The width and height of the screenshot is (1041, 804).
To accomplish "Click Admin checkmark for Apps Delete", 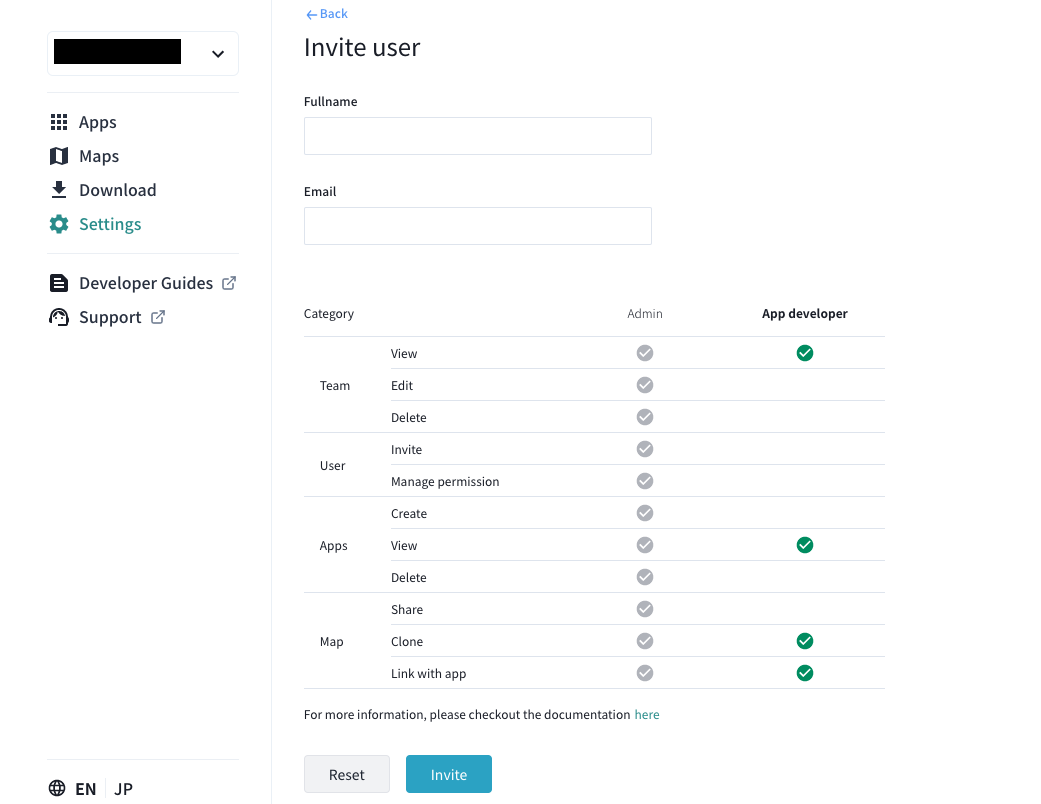I will [645, 577].
